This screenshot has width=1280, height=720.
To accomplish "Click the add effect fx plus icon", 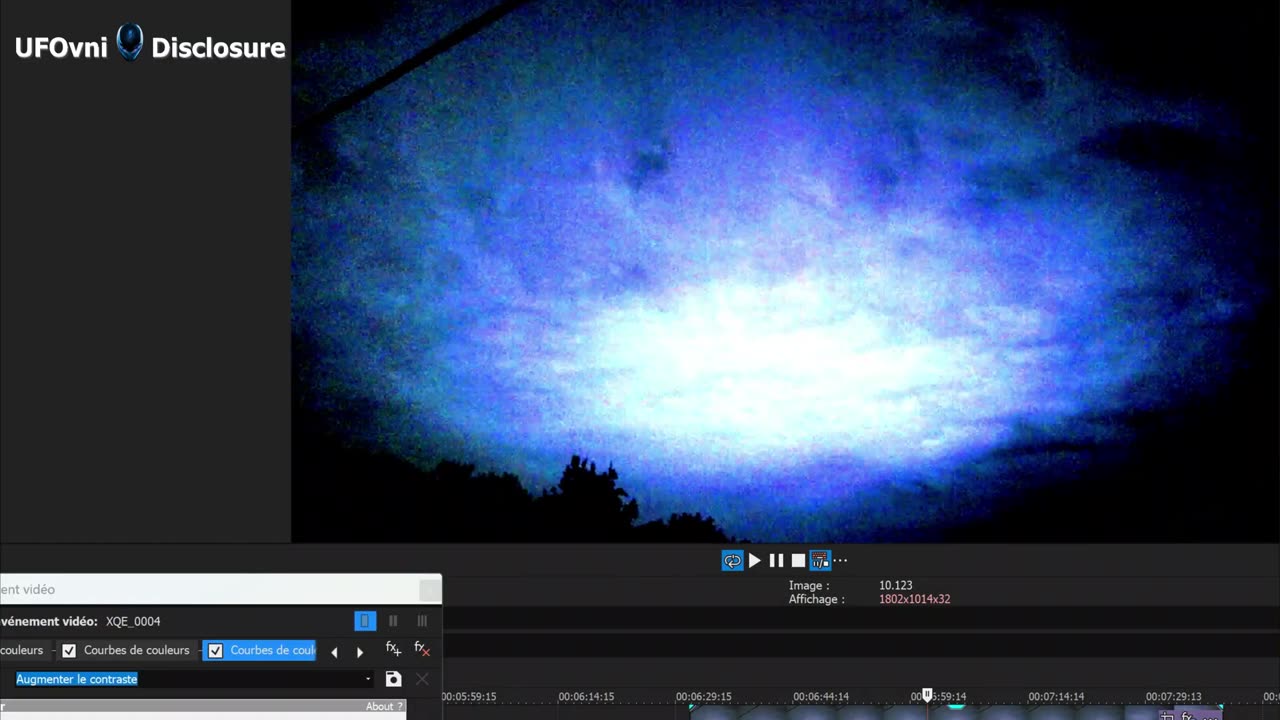I will coord(393,650).
